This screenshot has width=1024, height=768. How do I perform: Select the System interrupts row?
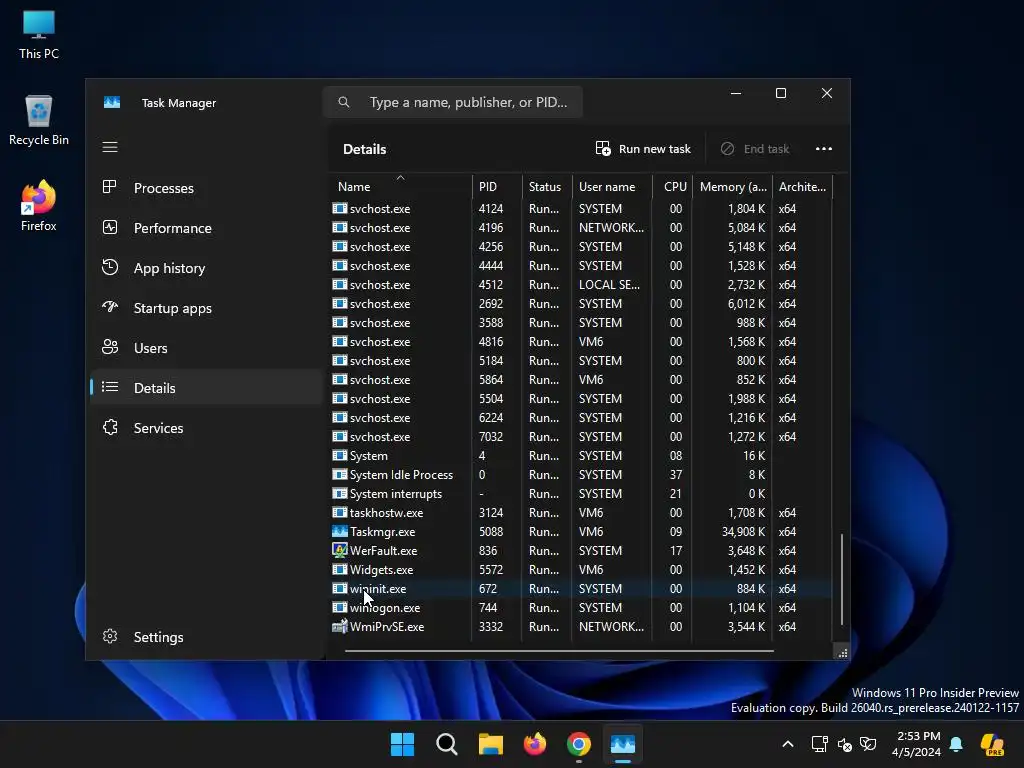click(x=581, y=494)
